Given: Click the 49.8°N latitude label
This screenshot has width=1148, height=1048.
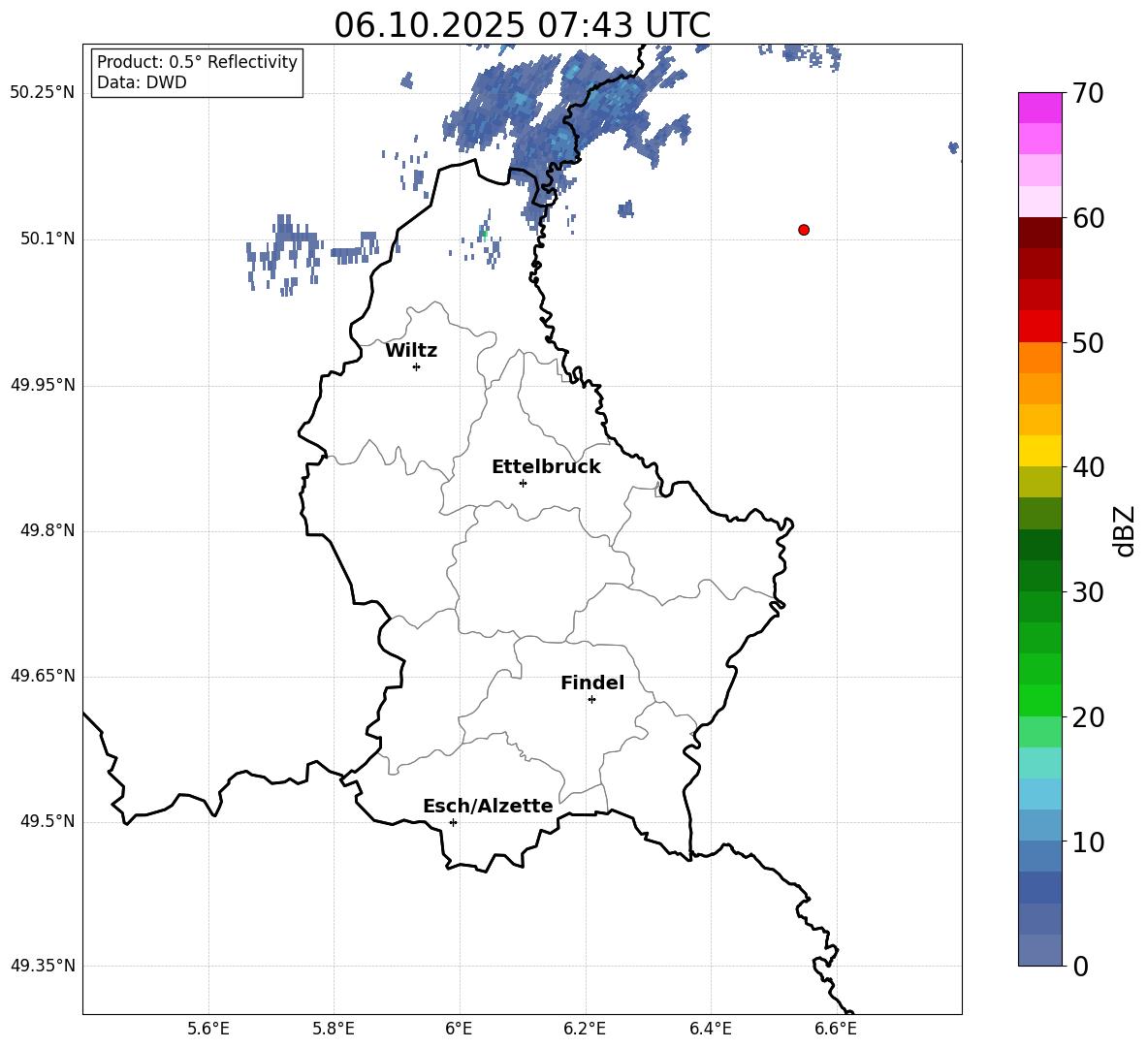Looking at the screenshot, I should pos(48,530).
